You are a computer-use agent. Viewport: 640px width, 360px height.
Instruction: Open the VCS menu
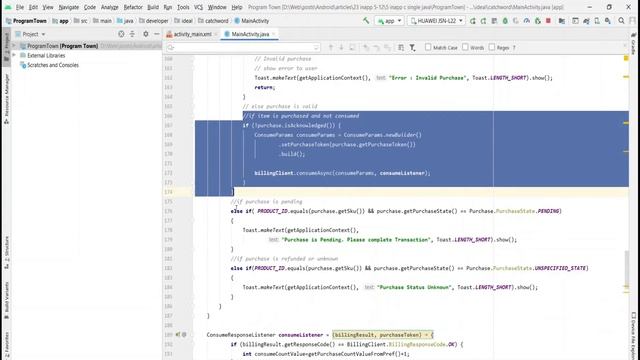198,7
